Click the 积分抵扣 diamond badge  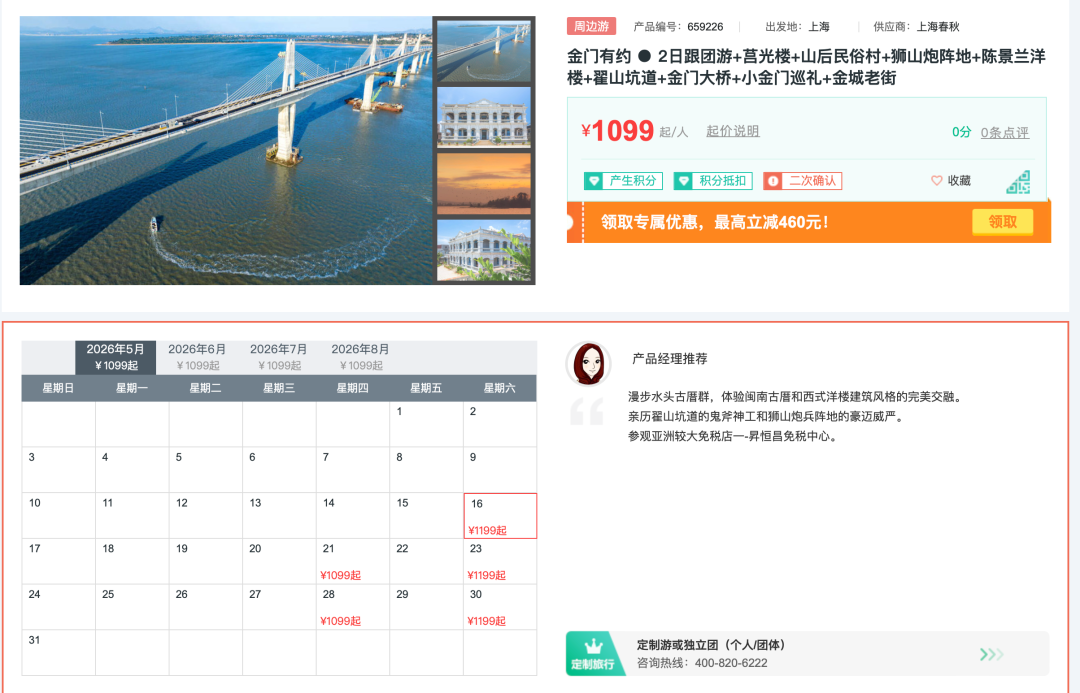(713, 180)
